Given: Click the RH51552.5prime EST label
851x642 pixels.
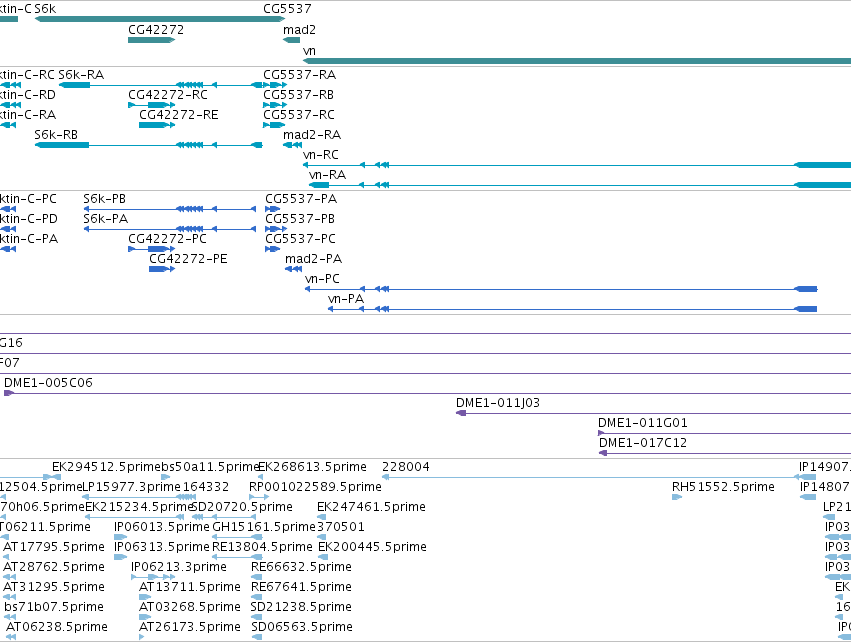Looking at the screenshot, I should click(x=723, y=487).
